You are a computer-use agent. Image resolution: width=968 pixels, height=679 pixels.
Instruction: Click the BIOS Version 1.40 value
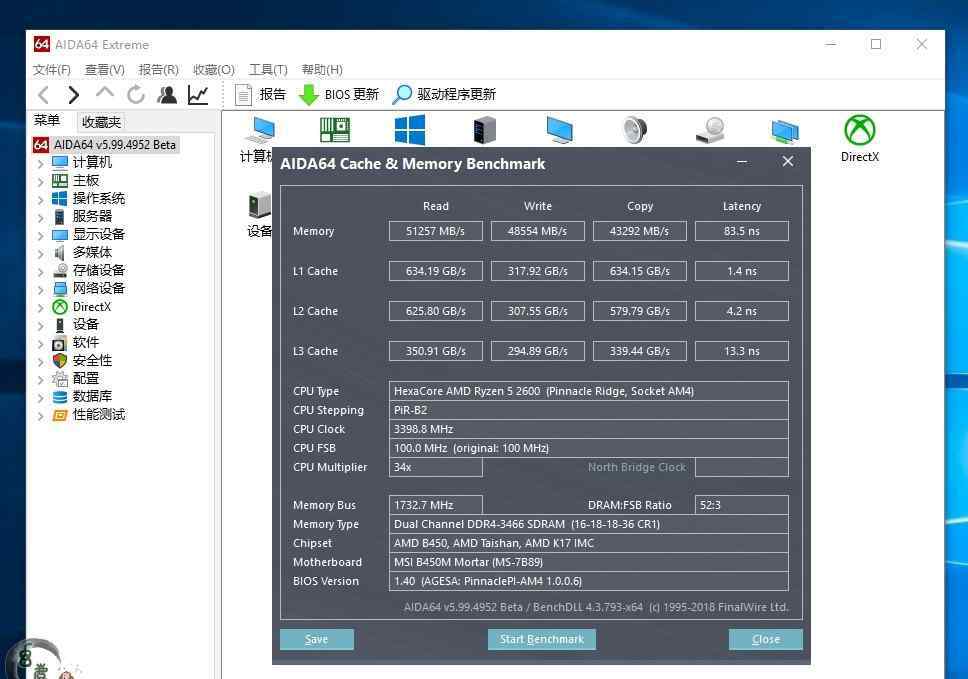pyautogui.click(x=588, y=581)
